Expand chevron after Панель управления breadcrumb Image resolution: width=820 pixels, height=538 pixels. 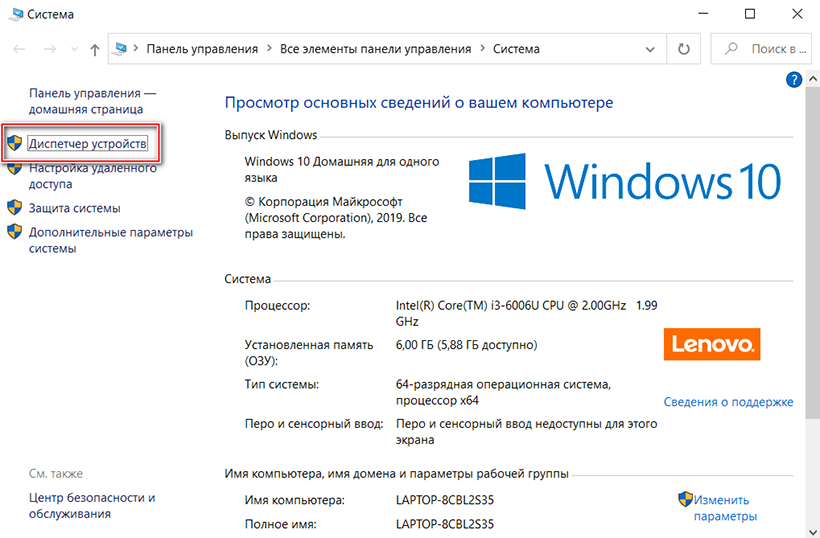click(x=267, y=49)
